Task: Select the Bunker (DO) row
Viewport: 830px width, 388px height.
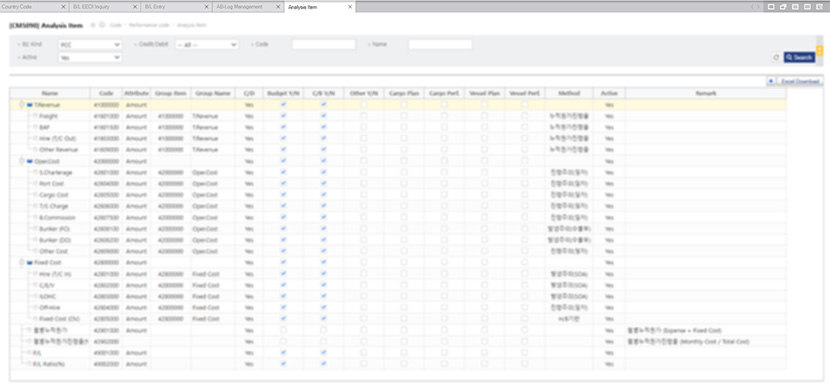Action: tap(398, 240)
